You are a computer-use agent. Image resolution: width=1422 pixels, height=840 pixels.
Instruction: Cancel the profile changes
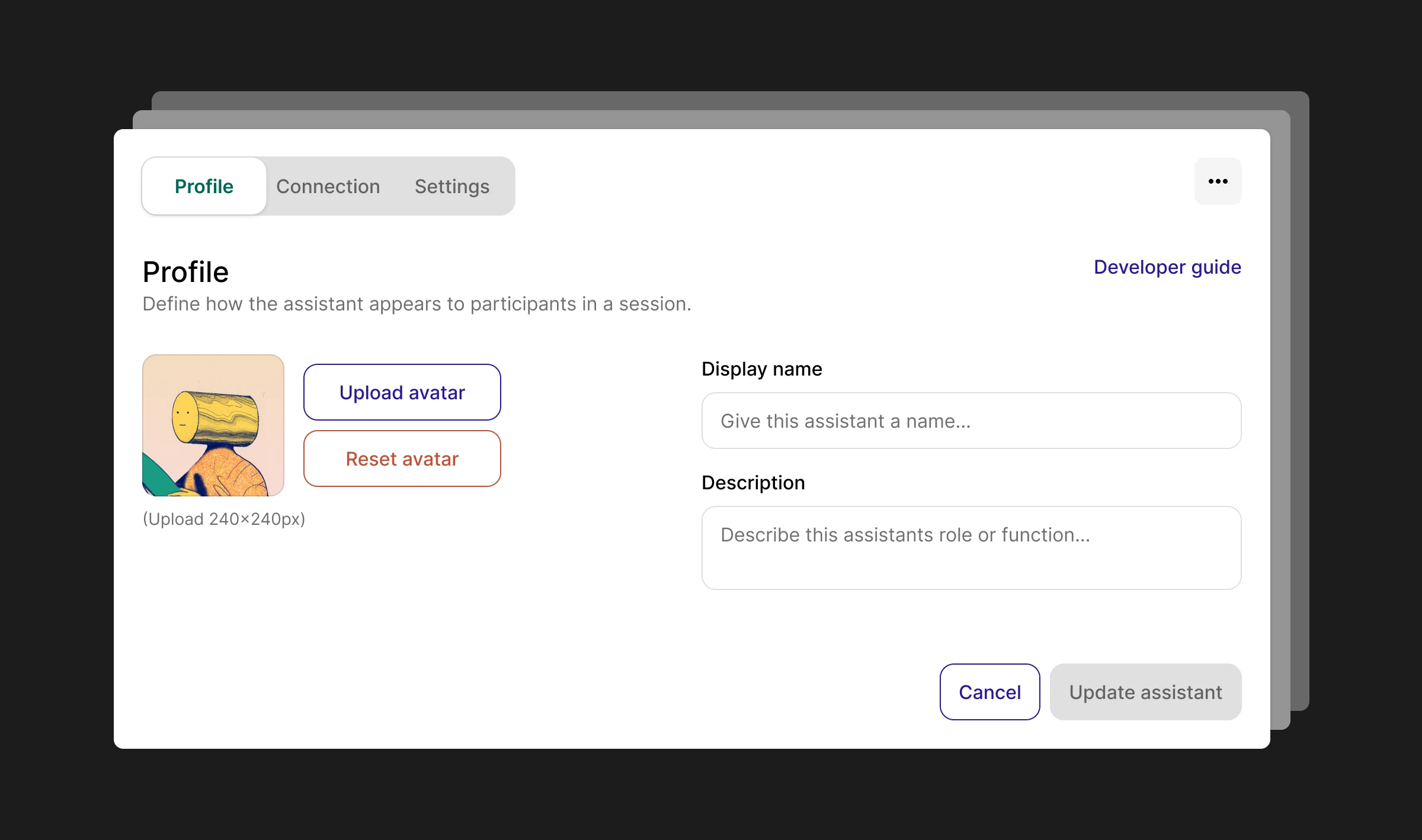989,692
